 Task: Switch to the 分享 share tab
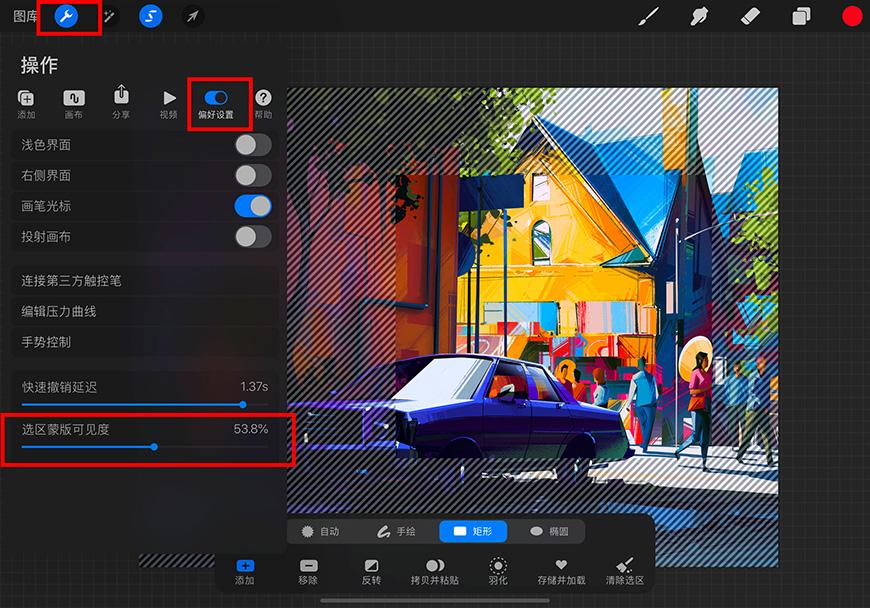tap(121, 102)
